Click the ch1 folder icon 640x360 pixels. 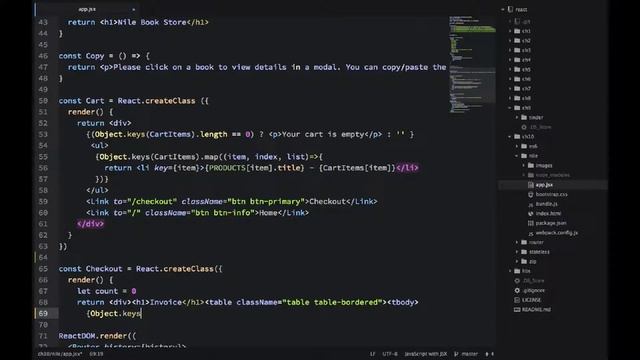coord(517,31)
